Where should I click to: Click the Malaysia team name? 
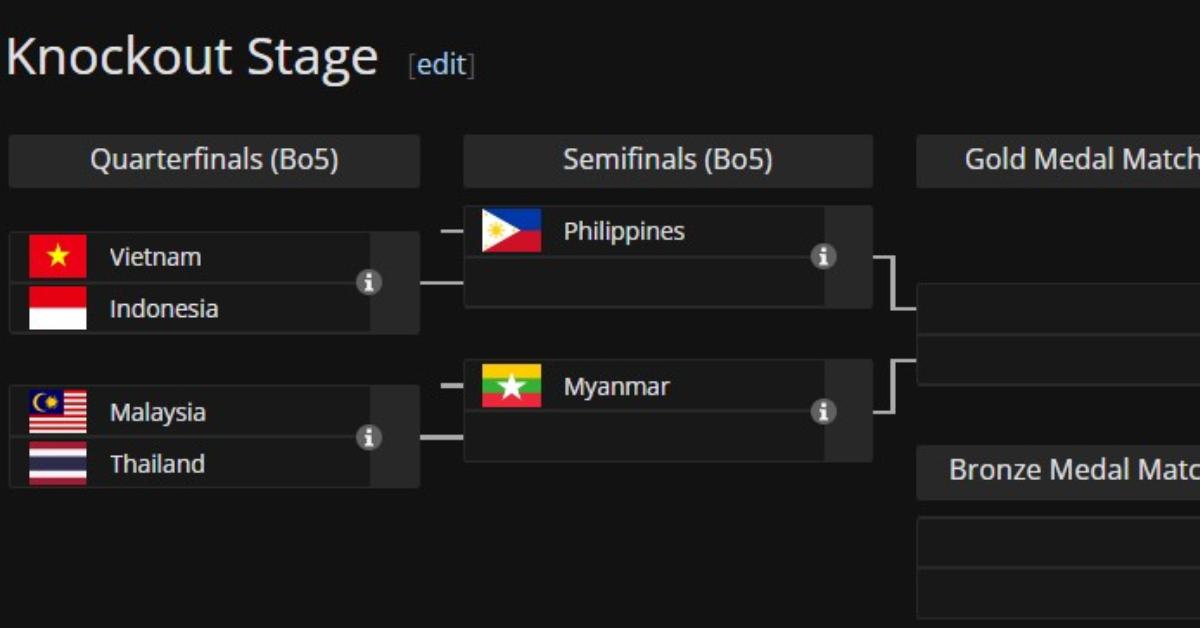click(x=157, y=412)
